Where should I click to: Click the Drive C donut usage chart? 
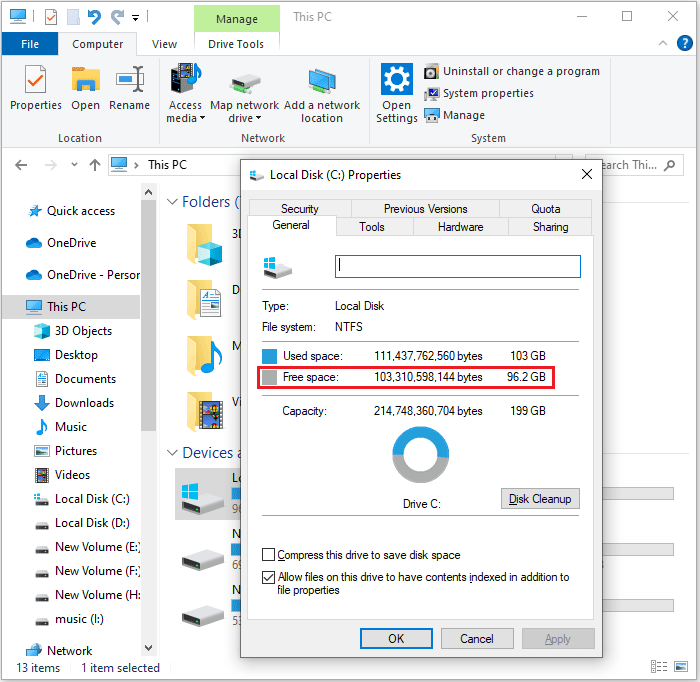pos(421,455)
